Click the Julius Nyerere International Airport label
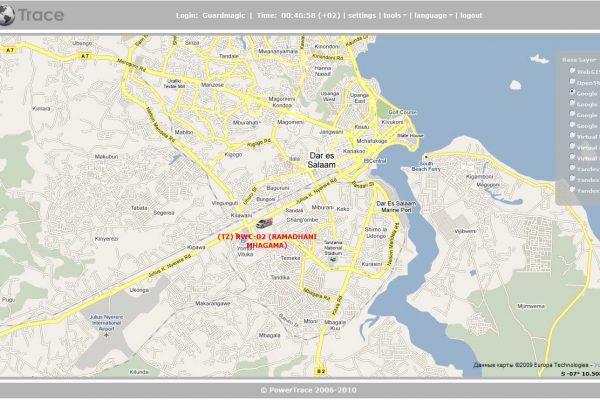Image resolution: width=600 pixels, height=400 pixels. (x=106, y=323)
